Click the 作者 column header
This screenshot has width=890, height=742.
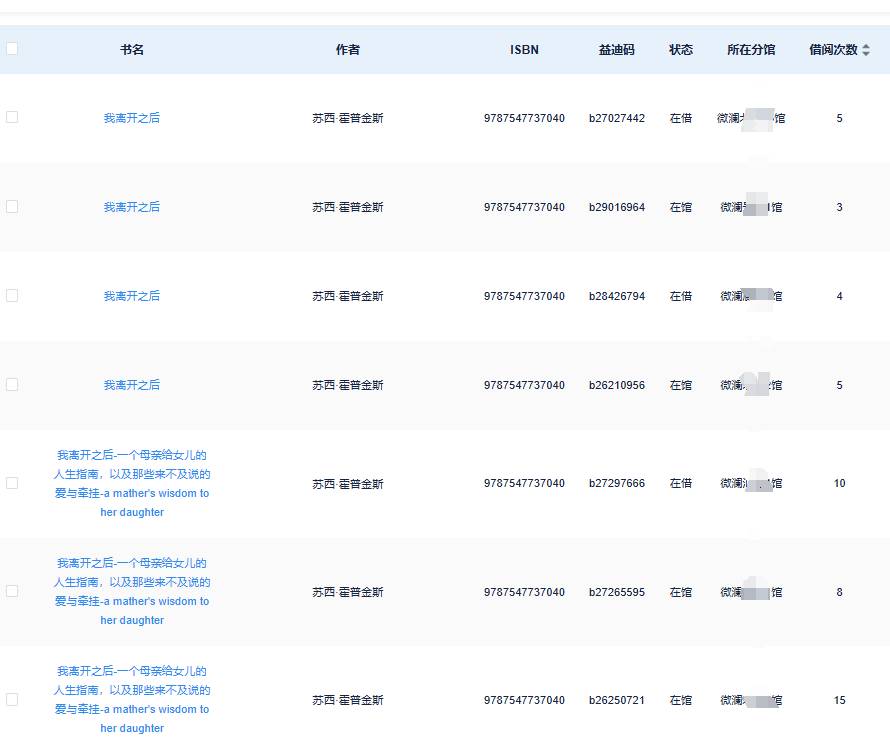[x=348, y=50]
